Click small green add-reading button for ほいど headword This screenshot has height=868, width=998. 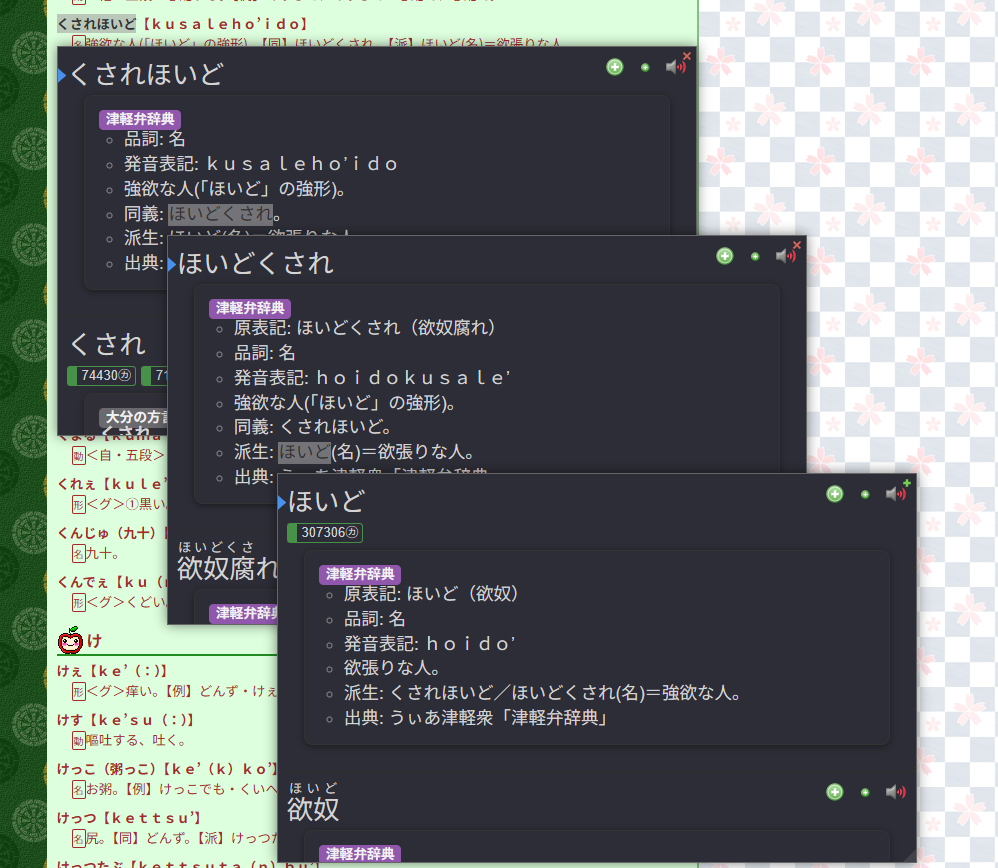[x=865, y=494]
